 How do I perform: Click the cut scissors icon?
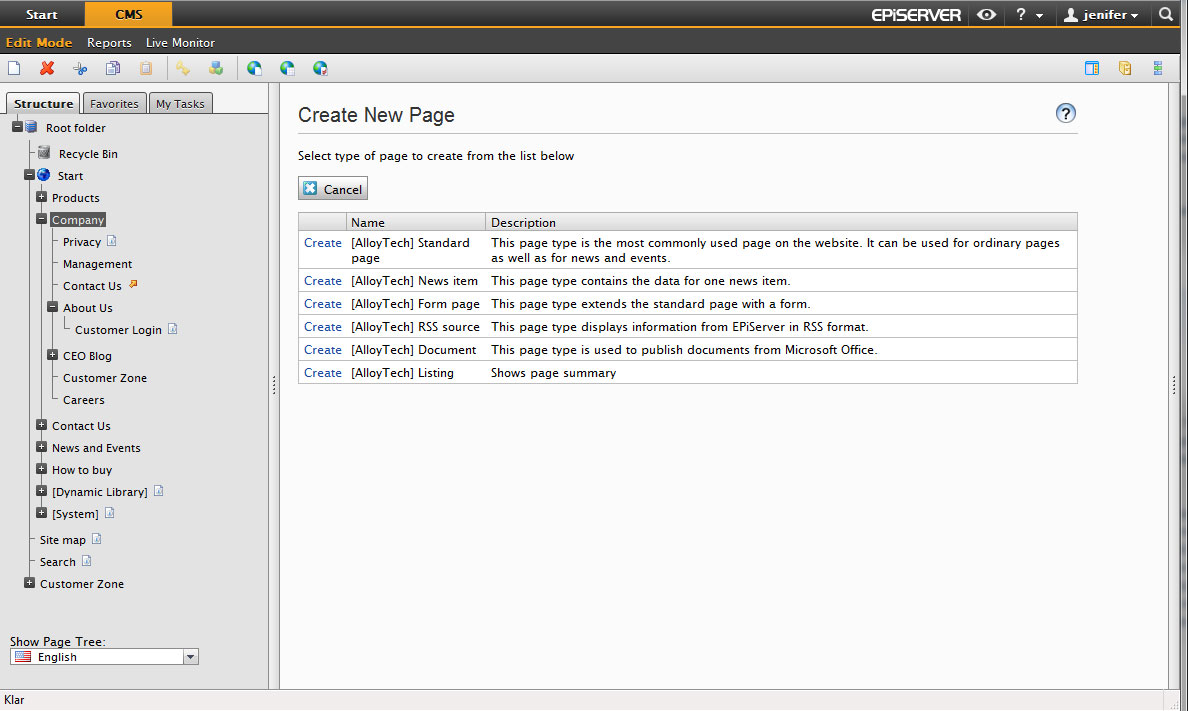[x=80, y=69]
